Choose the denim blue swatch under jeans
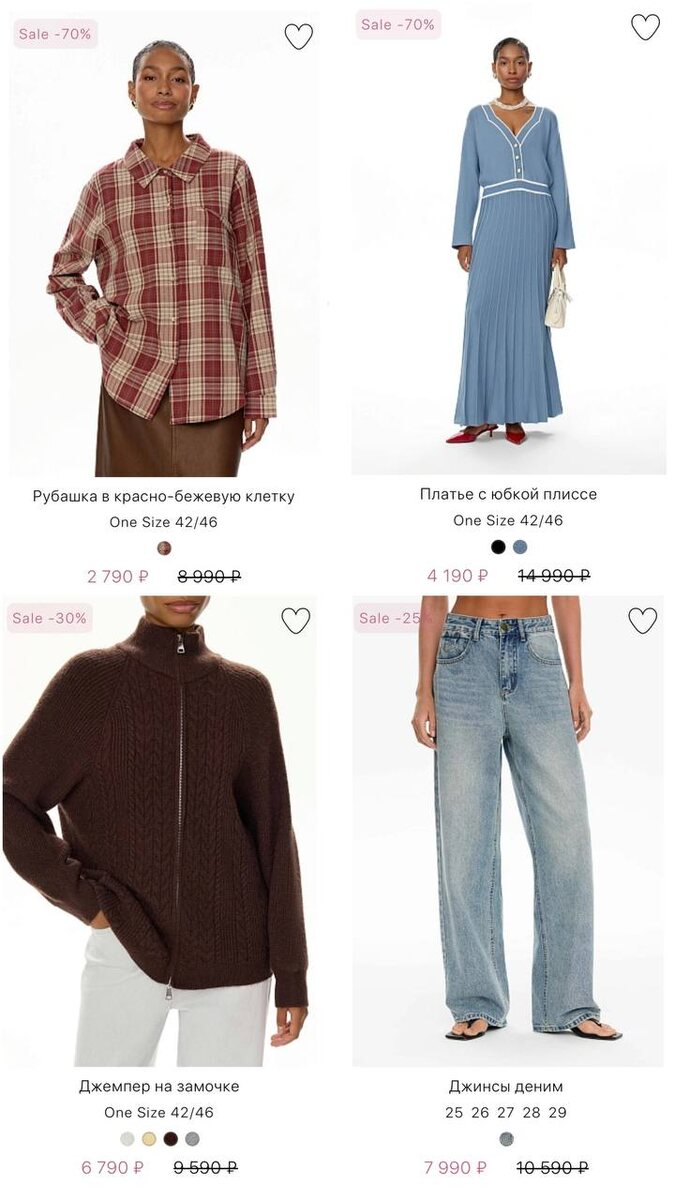Image resolution: width=675 pixels, height=1200 pixels. 506,1139
